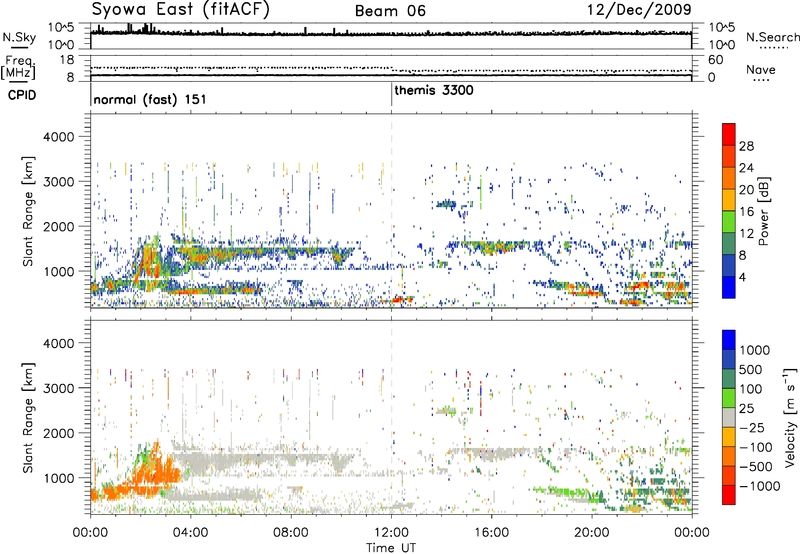800x554 pixels.
Task: Select the 'N.Search' legend label
Action: (x=772, y=37)
